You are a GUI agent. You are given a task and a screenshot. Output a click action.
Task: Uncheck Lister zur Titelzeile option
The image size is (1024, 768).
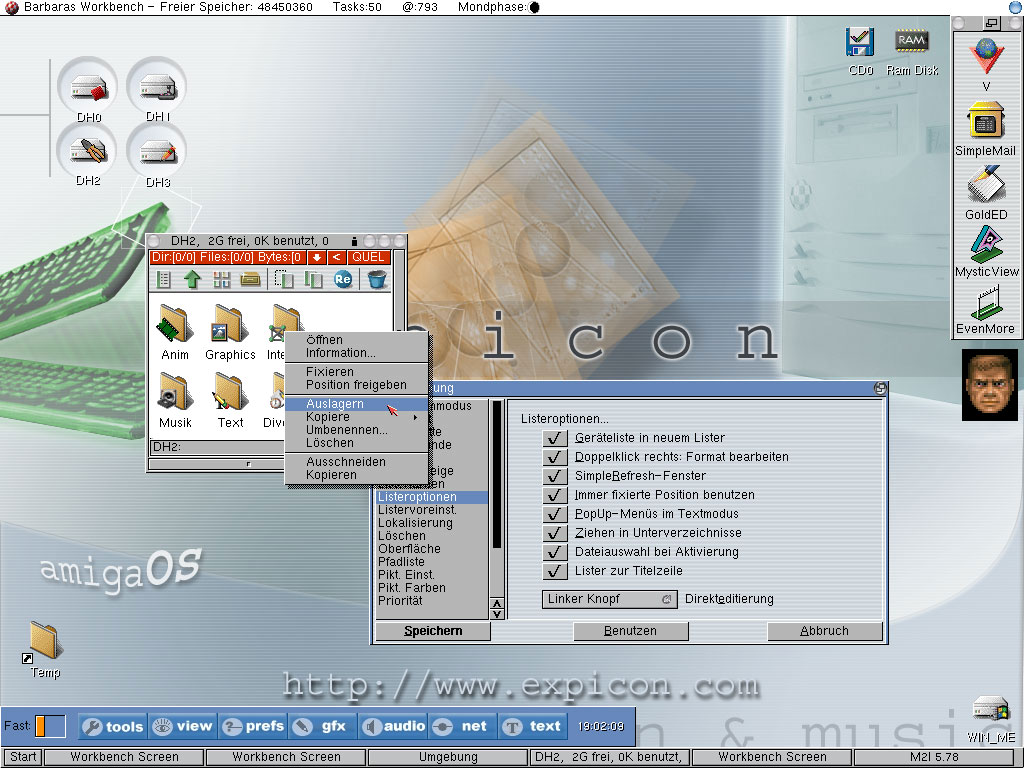(x=555, y=571)
